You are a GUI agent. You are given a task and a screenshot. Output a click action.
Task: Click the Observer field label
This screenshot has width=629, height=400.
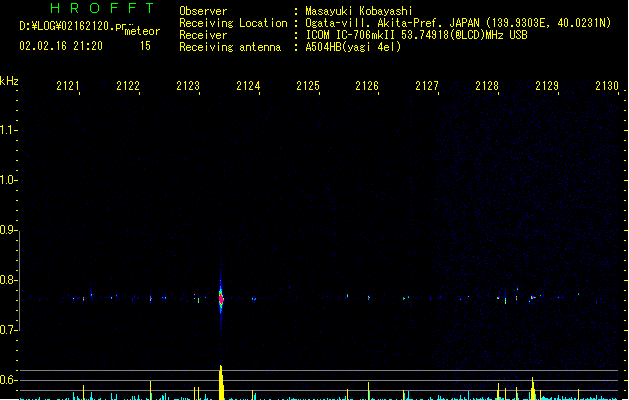pos(203,11)
